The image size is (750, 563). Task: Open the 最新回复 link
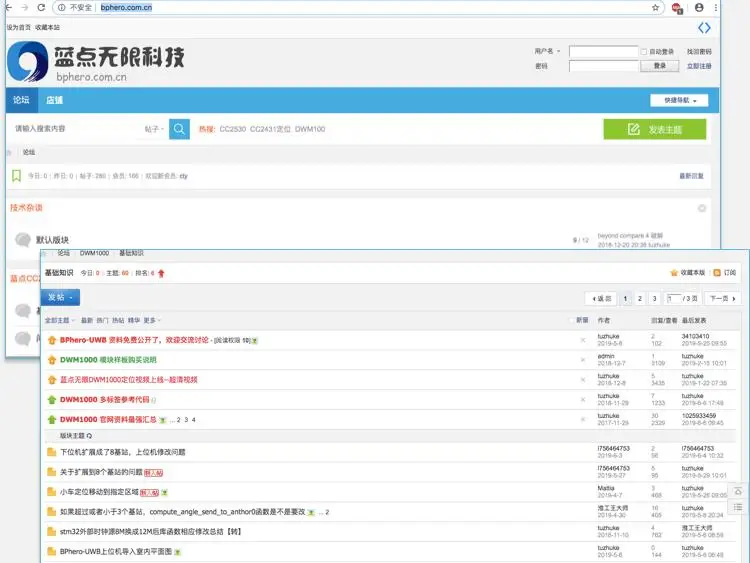tap(692, 176)
